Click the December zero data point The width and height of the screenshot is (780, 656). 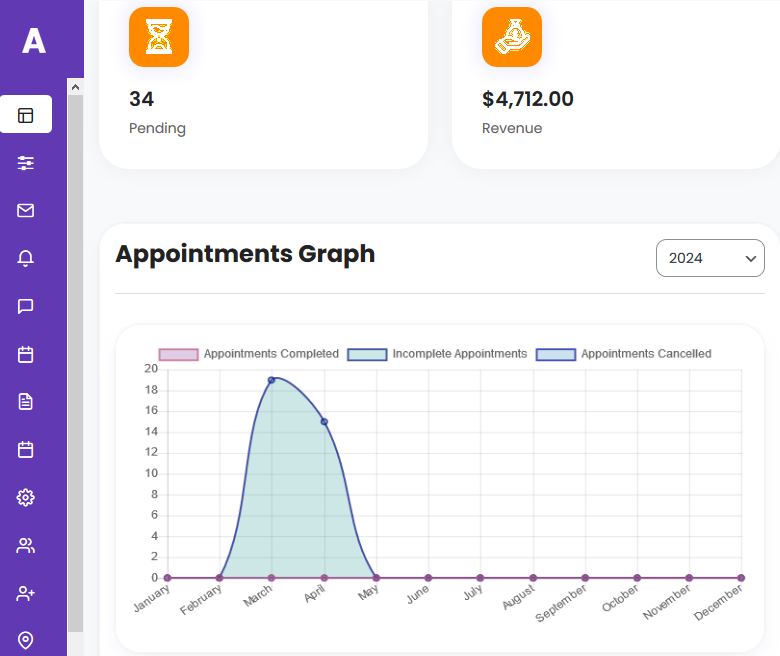point(741,578)
